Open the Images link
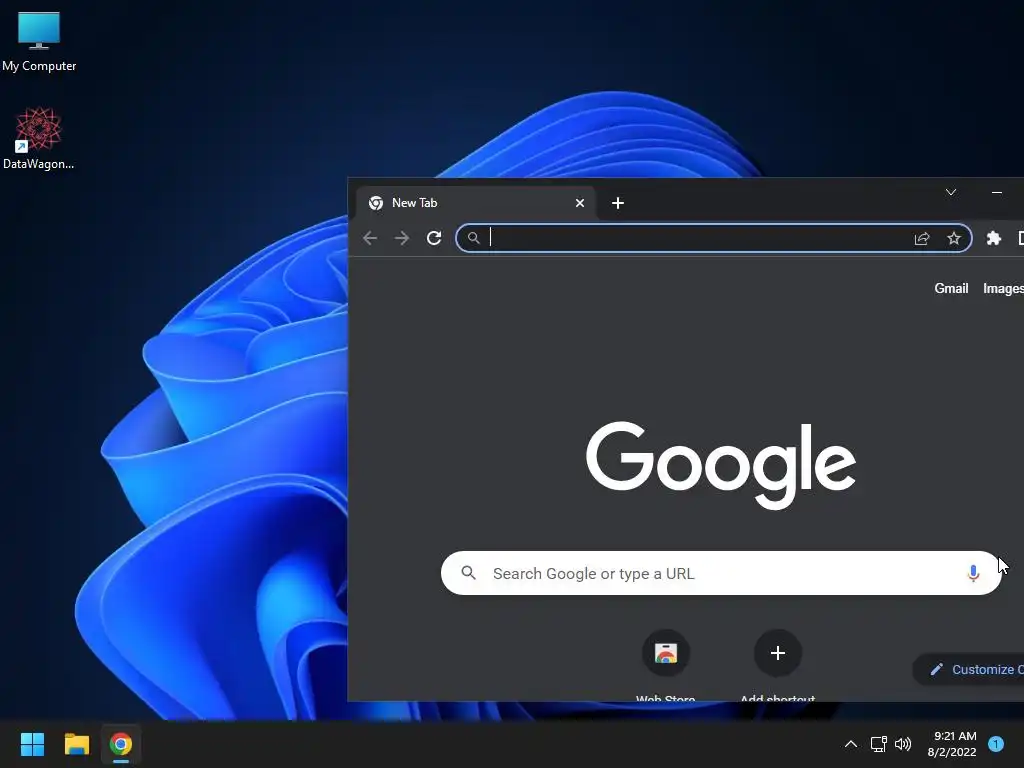This screenshot has width=1024, height=768. (x=1003, y=288)
